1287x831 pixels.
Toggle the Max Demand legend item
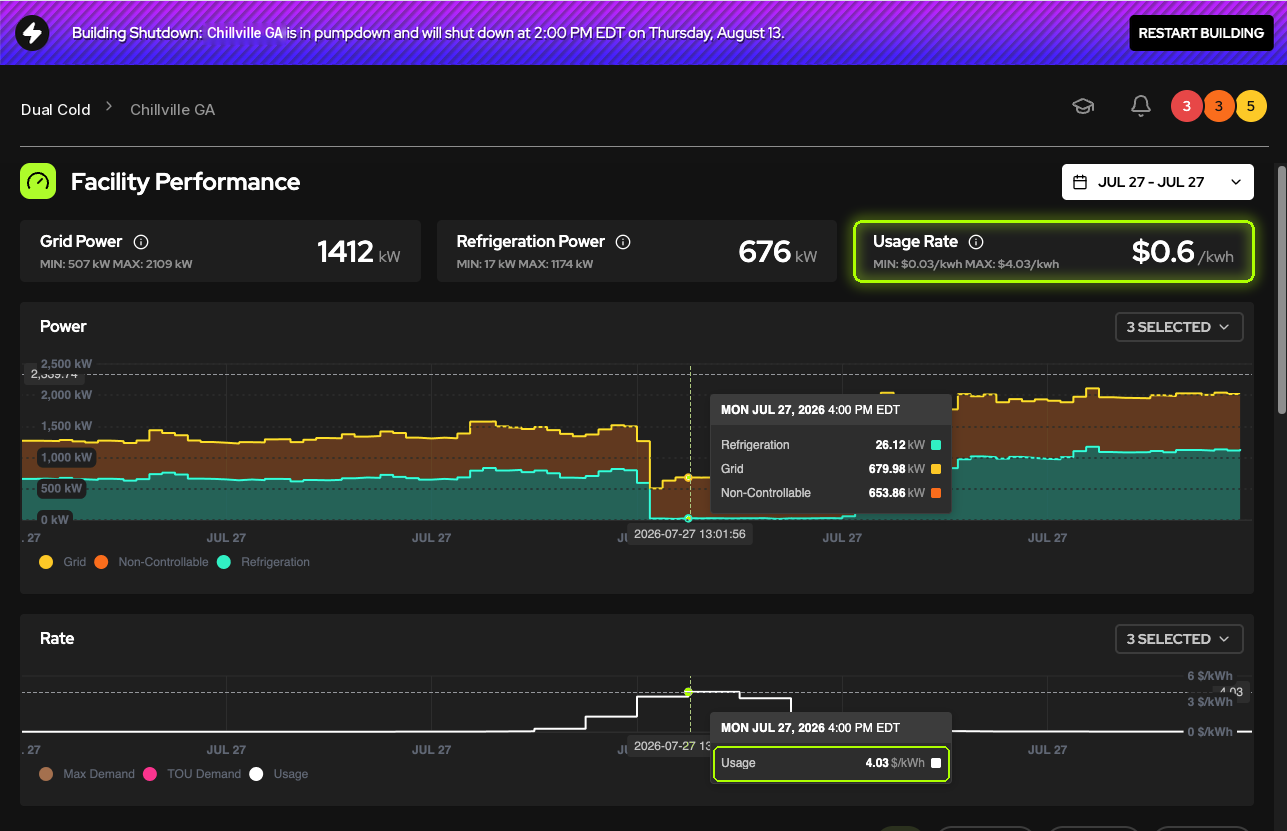coord(87,774)
